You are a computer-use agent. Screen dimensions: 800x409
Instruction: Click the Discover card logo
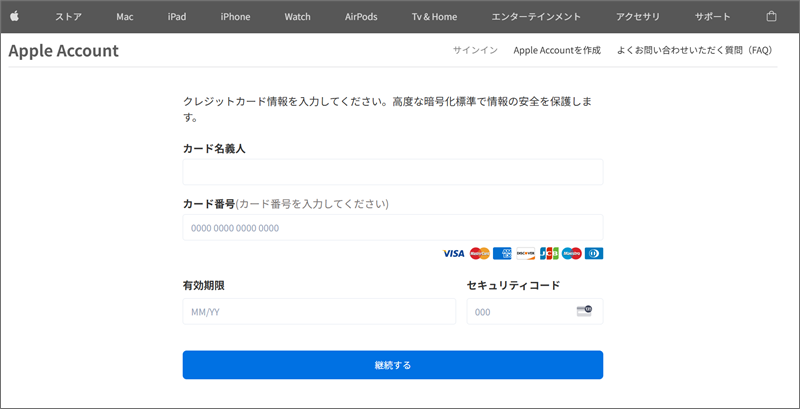click(526, 253)
